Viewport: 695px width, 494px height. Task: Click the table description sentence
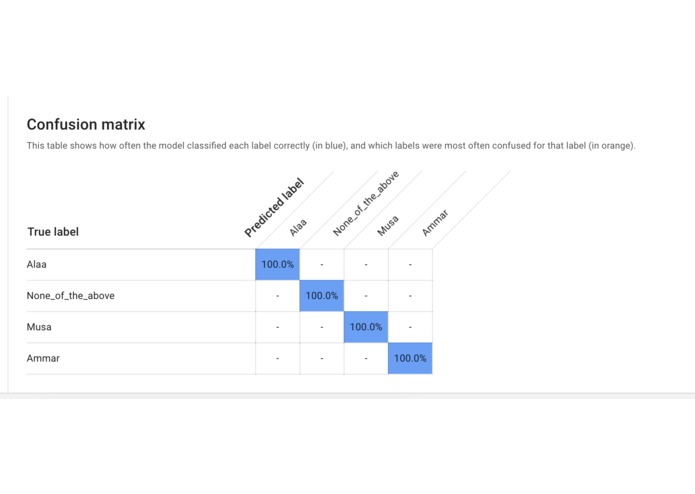[331, 146]
